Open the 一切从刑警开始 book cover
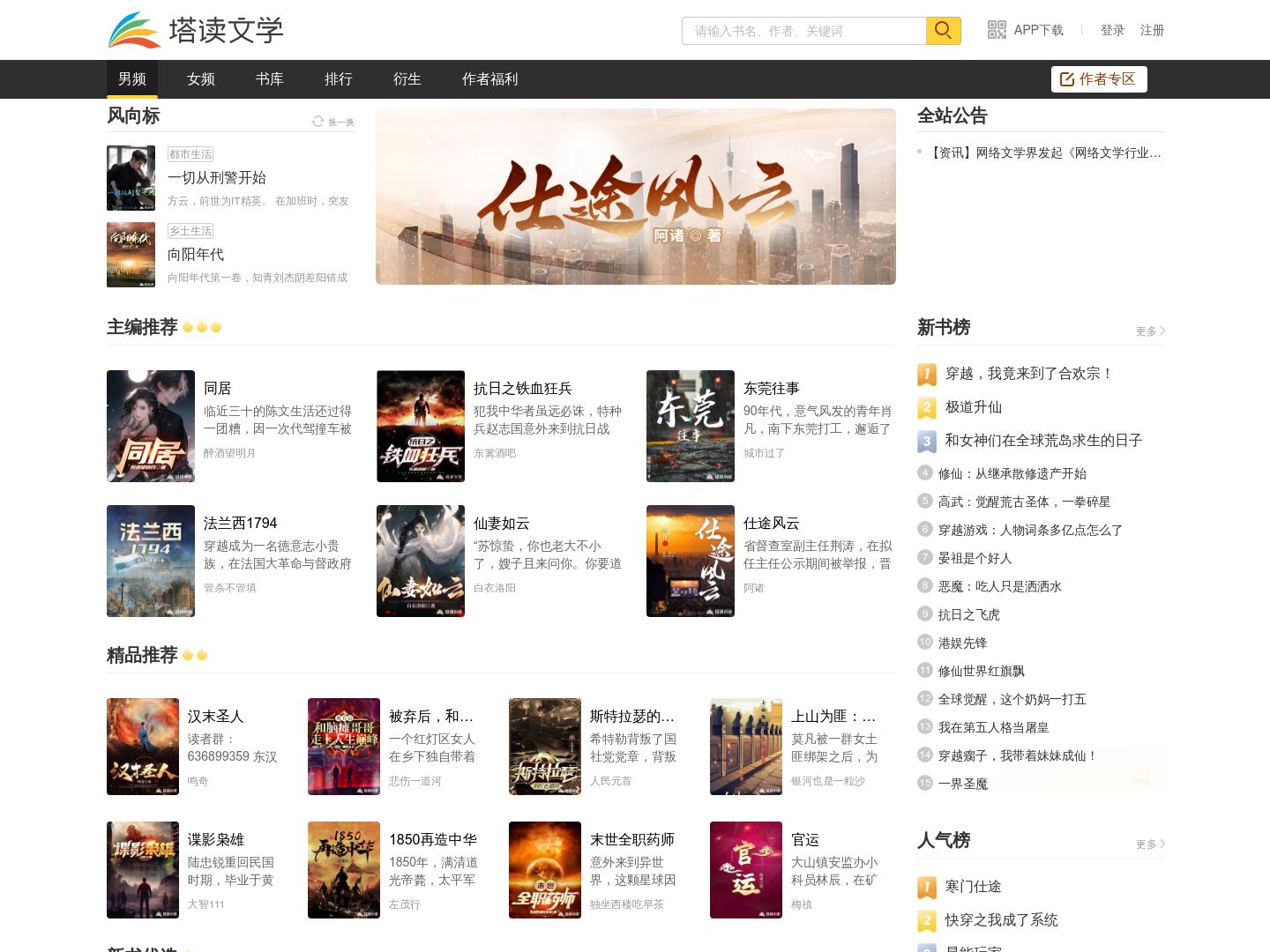The height and width of the screenshot is (952, 1270). point(131,178)
